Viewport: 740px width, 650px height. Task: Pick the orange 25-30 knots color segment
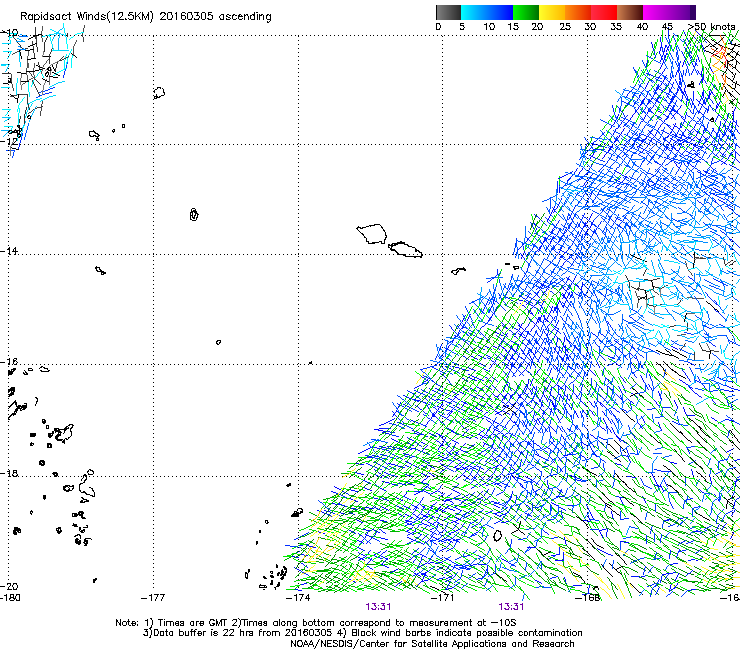coord(578,12)
